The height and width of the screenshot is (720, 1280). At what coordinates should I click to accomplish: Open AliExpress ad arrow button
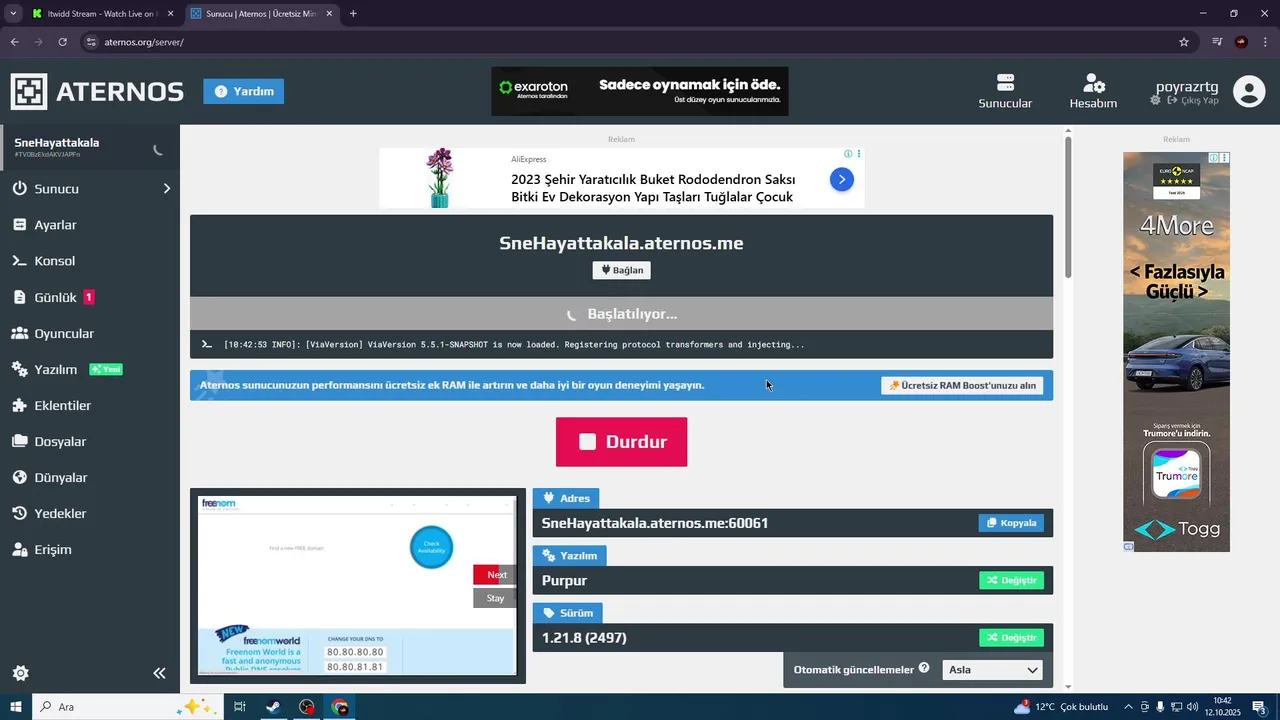click(x=841, y=179)
